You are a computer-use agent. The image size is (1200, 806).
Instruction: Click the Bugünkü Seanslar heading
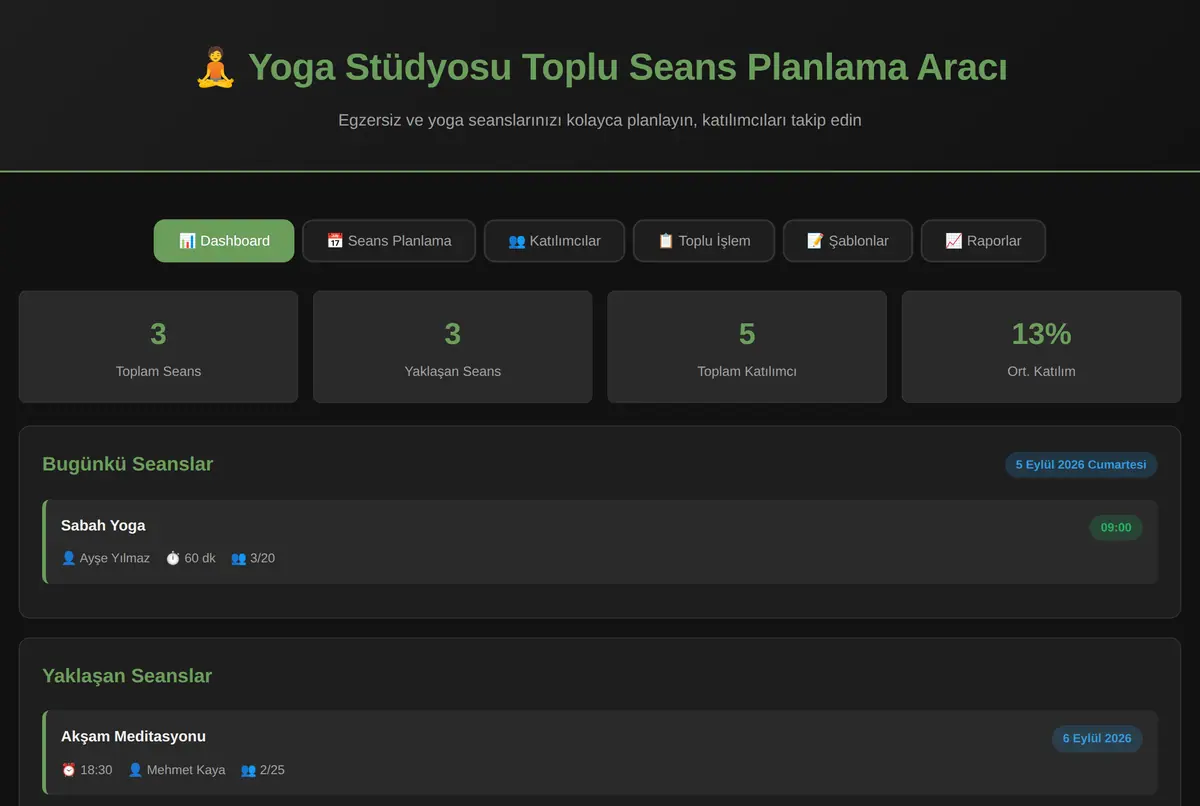pyautogui.click(x=127, y=464)
